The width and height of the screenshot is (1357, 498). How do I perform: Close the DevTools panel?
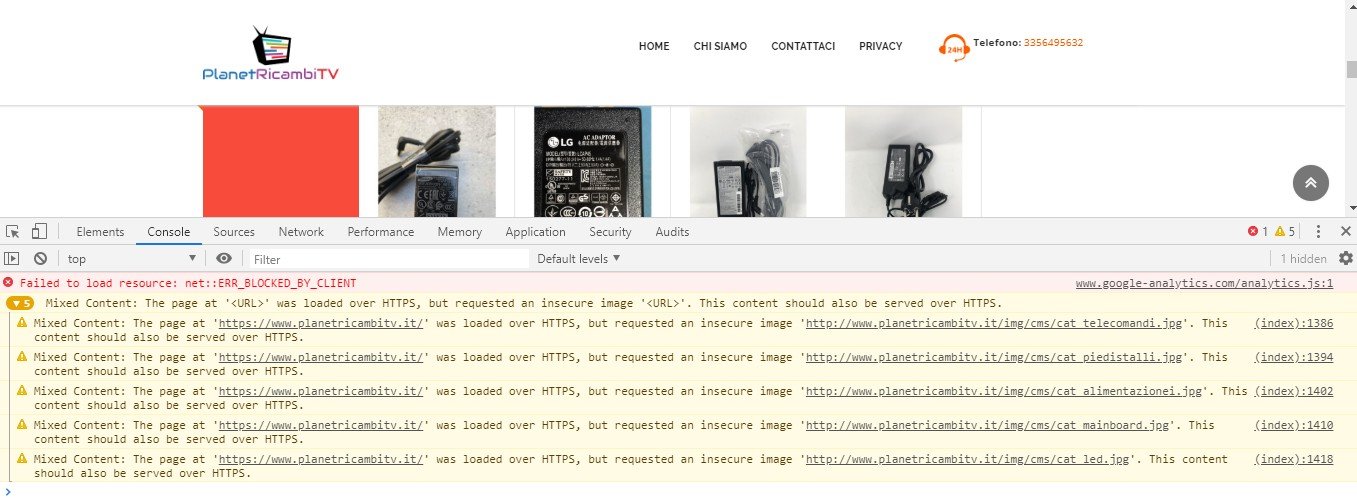pyautogui.click(x=1345, y=232)
